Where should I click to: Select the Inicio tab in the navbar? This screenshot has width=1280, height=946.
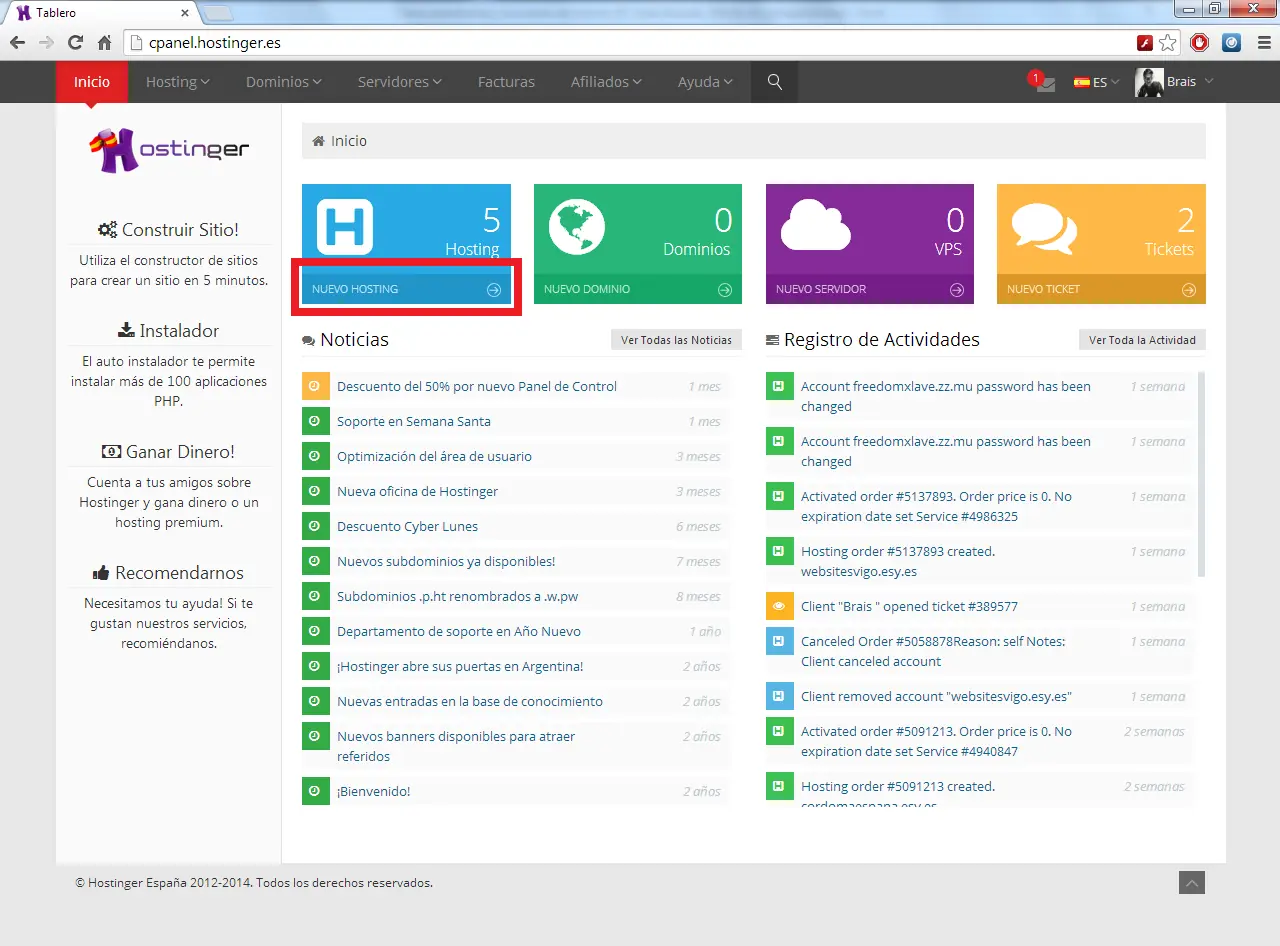pos(92,82)
